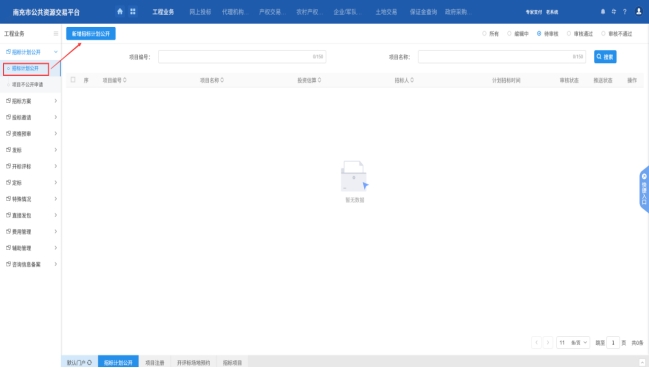Tick the table header select-all checkbox
Viewport: 649px width, 368px height.
click(x=73, y=80)
